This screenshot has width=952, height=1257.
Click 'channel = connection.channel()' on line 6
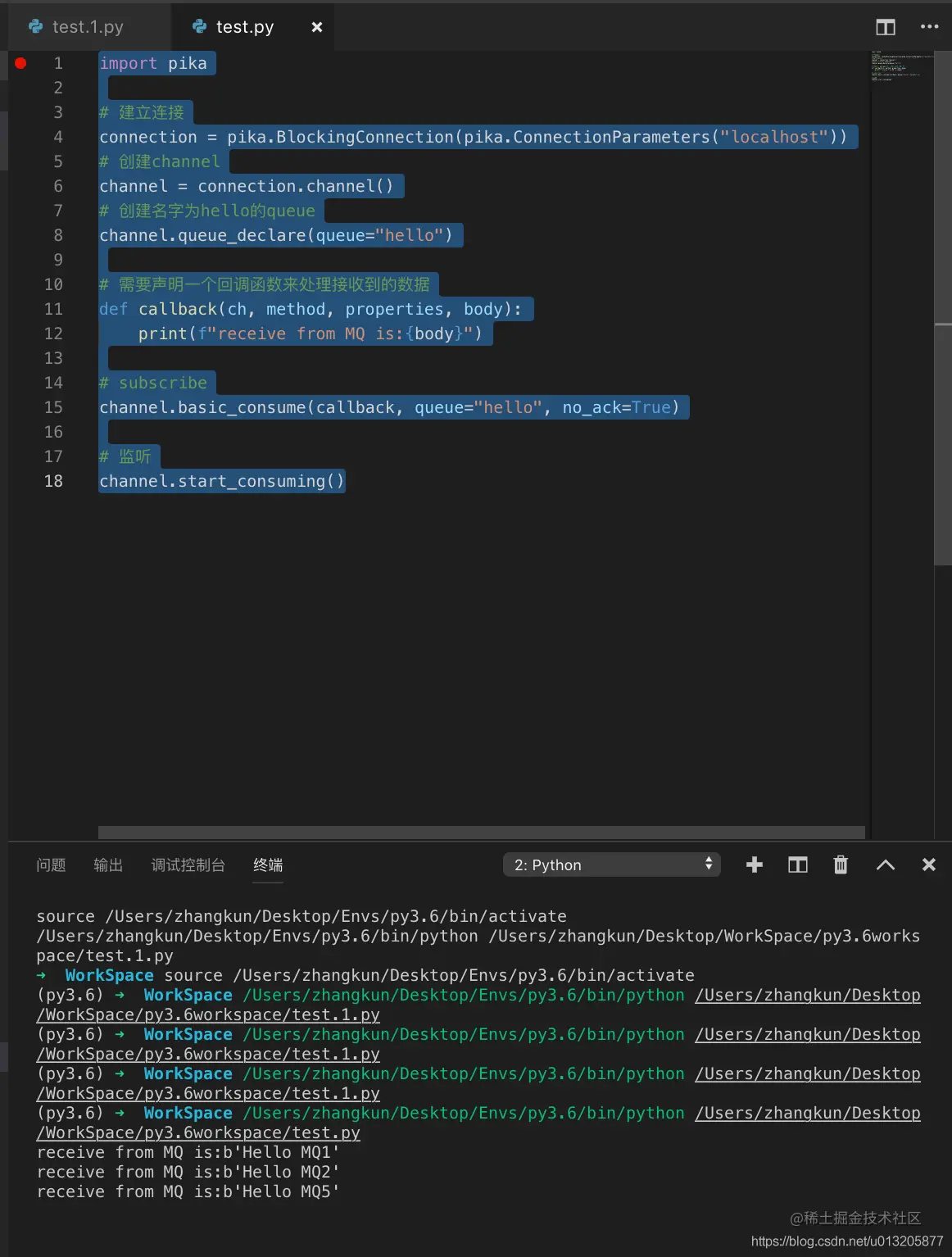[x=247, y=186]
